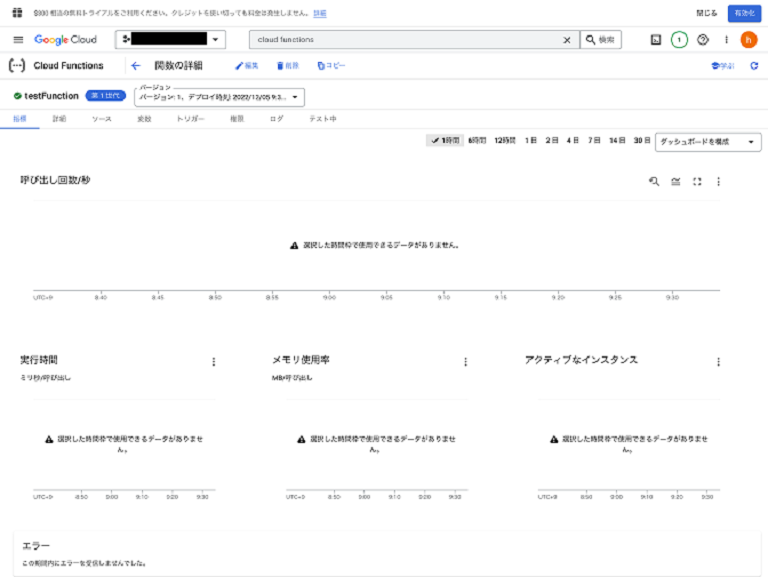The width and height of the screenshot is (768, 577).
Task: Open more options for 実行時間 chart
Action: [x=214, y=362]
